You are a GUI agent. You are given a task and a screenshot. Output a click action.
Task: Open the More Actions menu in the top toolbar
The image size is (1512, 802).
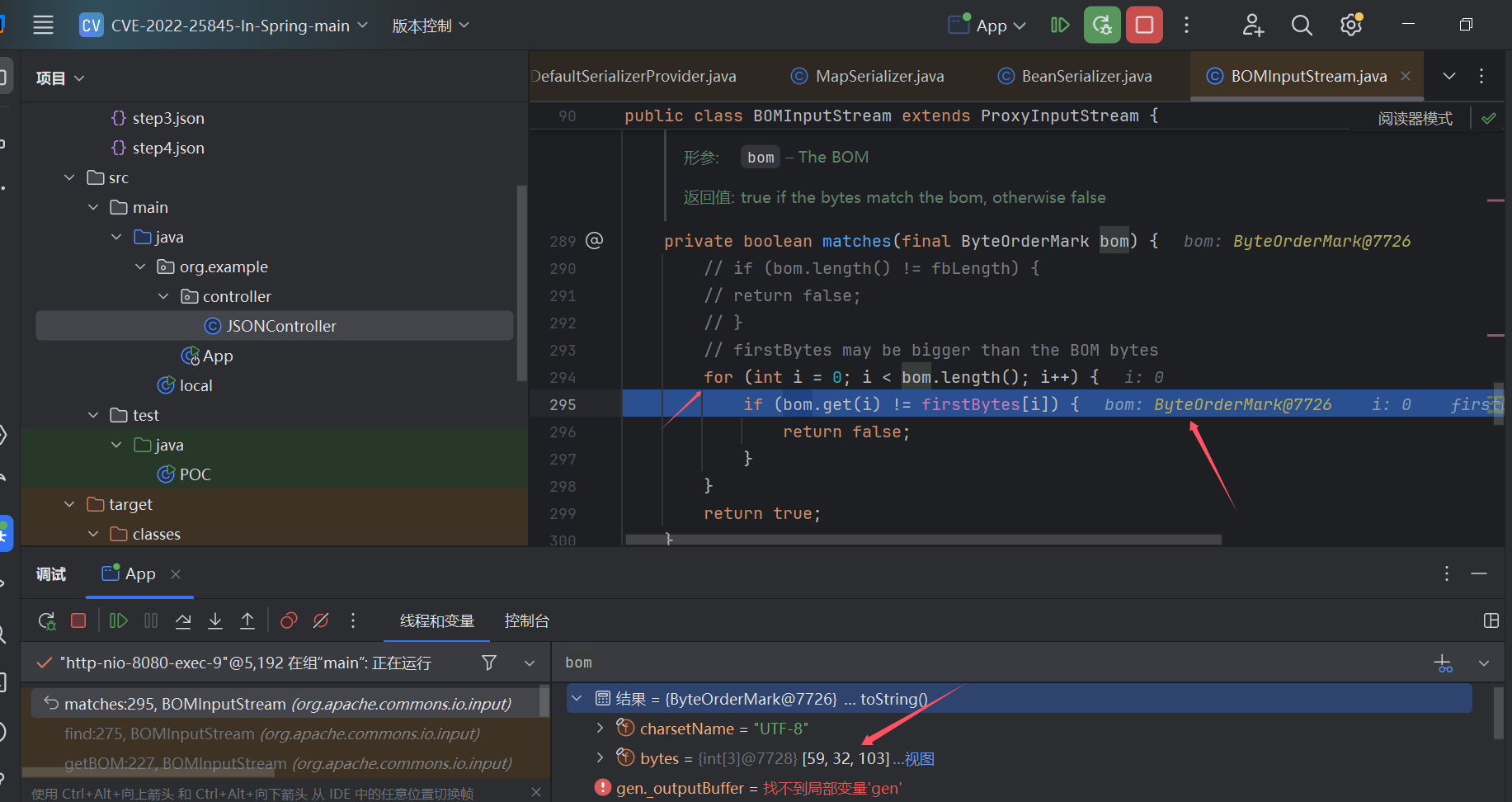click(1186, 25)
